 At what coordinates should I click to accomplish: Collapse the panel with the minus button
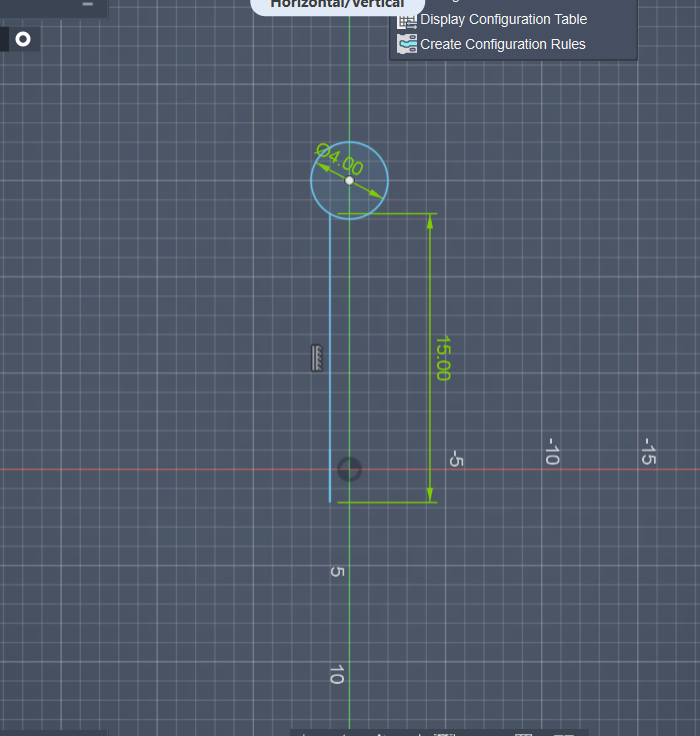coord(88,4)
